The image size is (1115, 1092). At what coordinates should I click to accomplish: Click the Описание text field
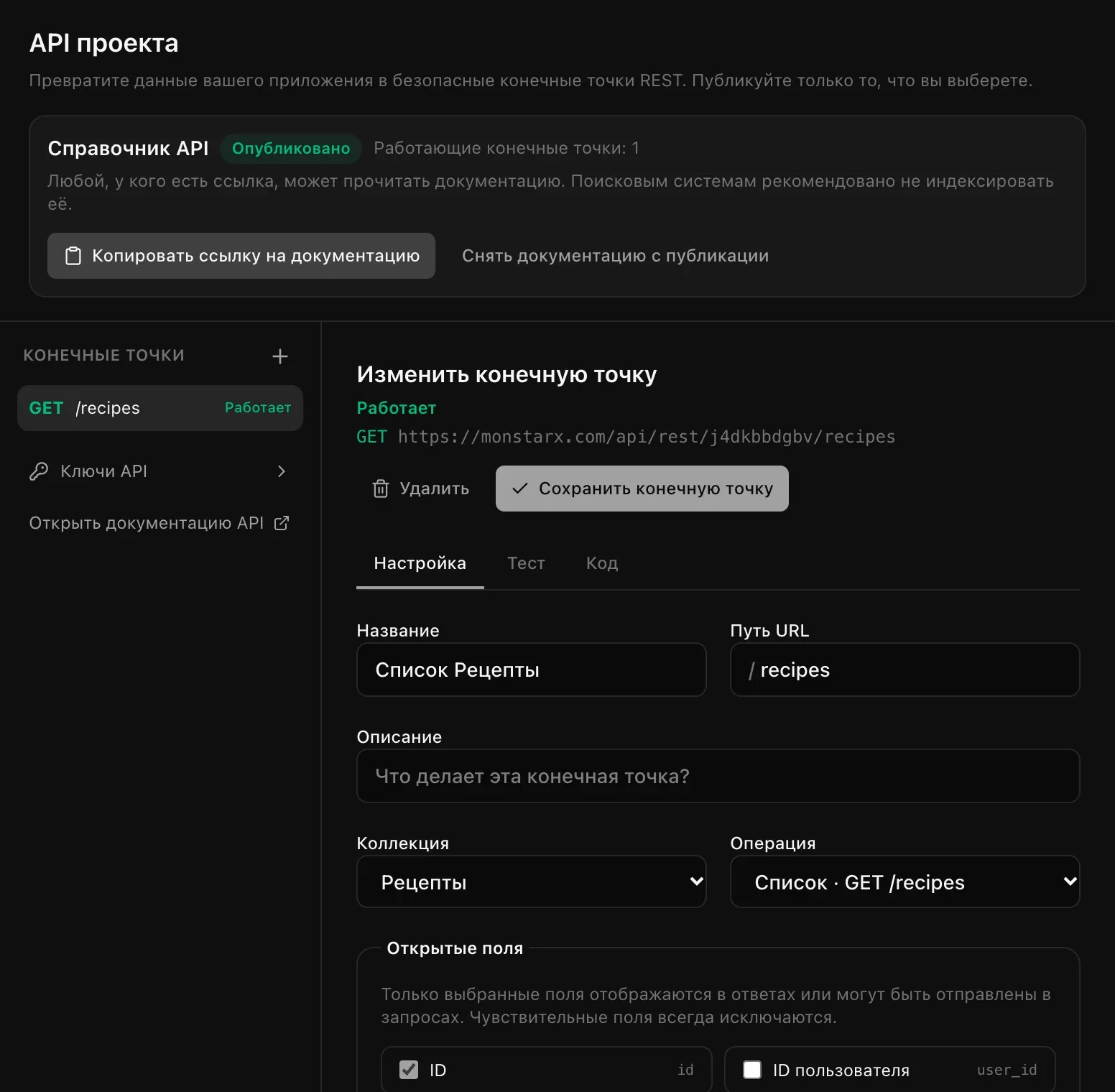coord(718,776)
